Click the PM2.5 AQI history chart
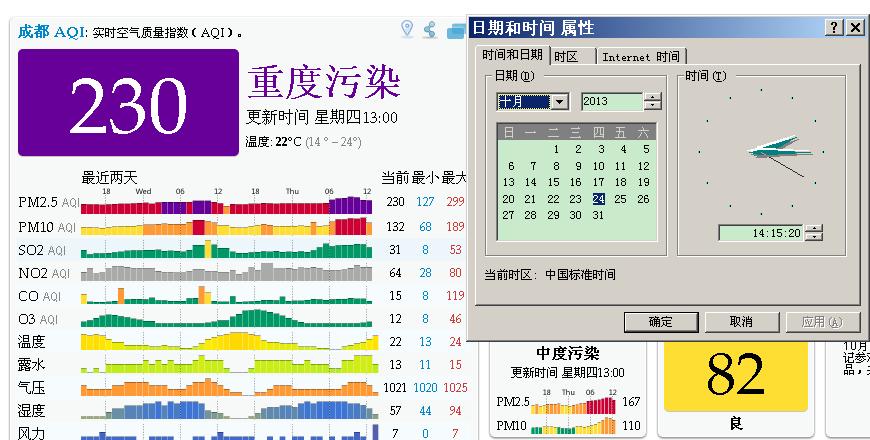This screenshot has height=440, width=870. tap(226, 205)
